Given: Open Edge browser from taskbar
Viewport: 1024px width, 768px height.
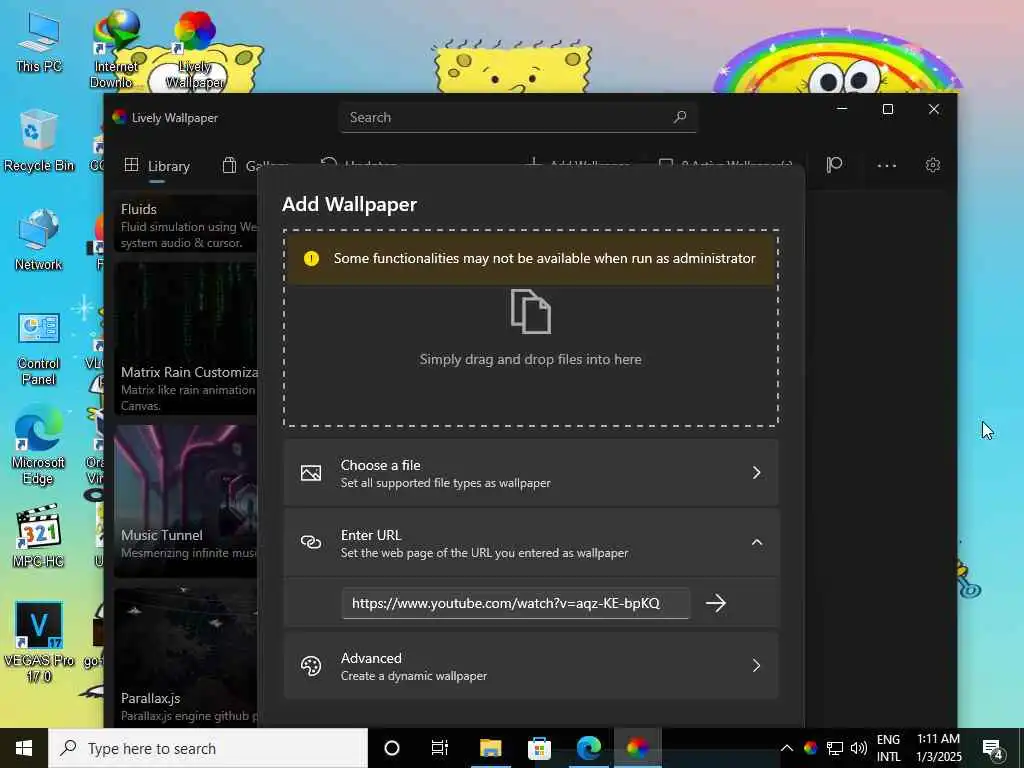Looking at the screenshot, I should (x=588, y=748).
